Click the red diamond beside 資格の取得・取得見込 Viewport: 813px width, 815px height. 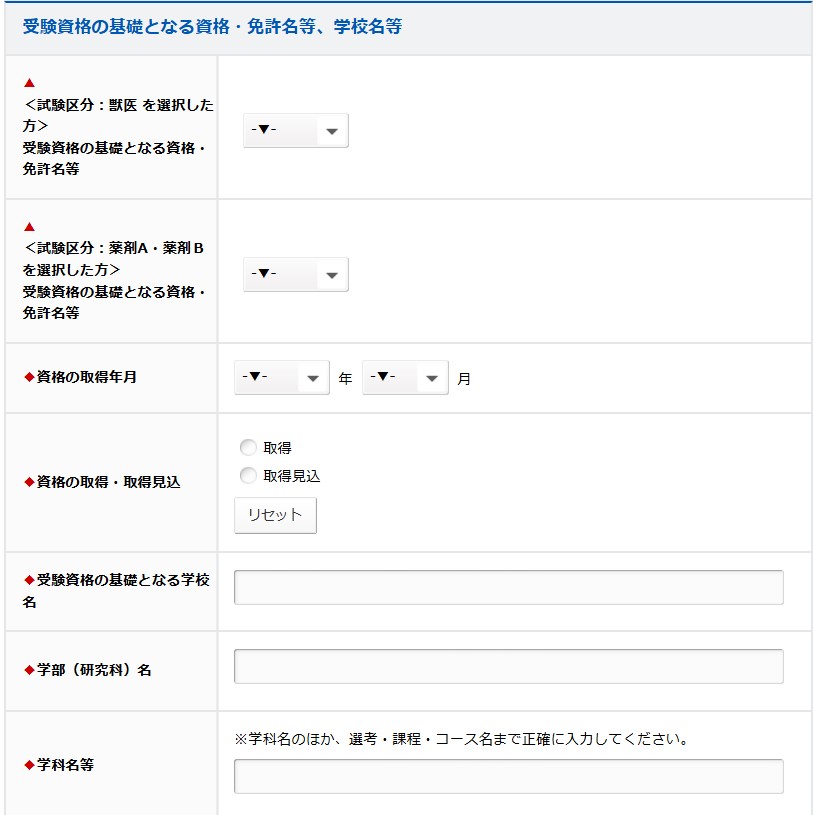tap(29, 482)
